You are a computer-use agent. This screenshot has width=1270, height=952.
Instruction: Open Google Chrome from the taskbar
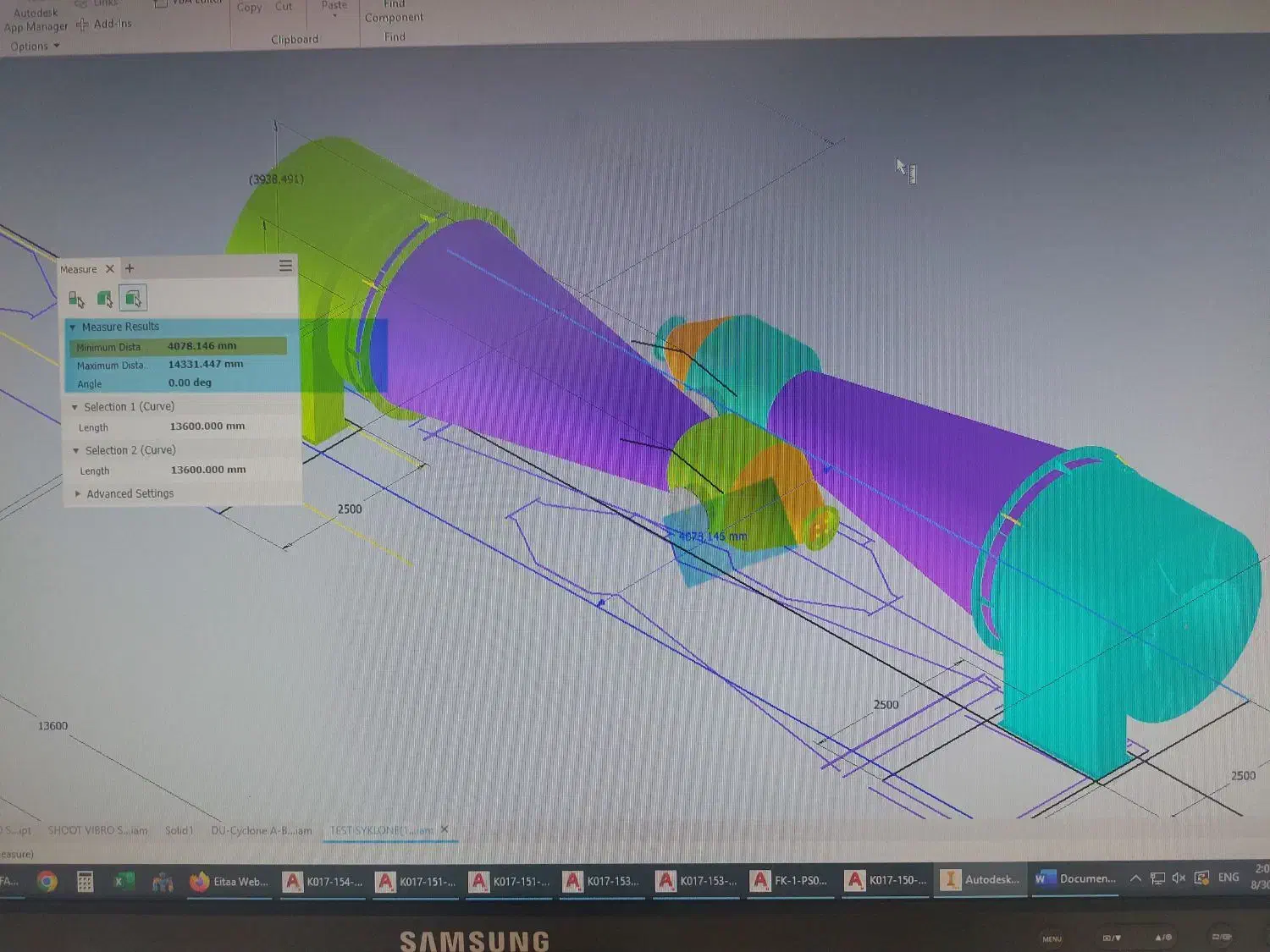(x=47, y=882)
